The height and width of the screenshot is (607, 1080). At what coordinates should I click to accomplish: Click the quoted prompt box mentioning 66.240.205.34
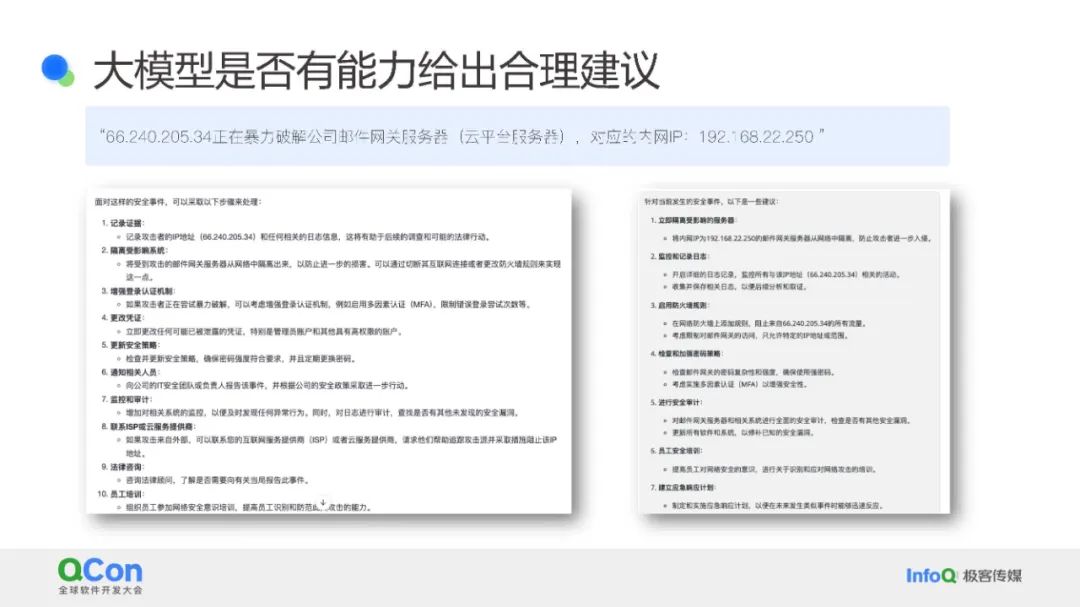pos(517,136)
